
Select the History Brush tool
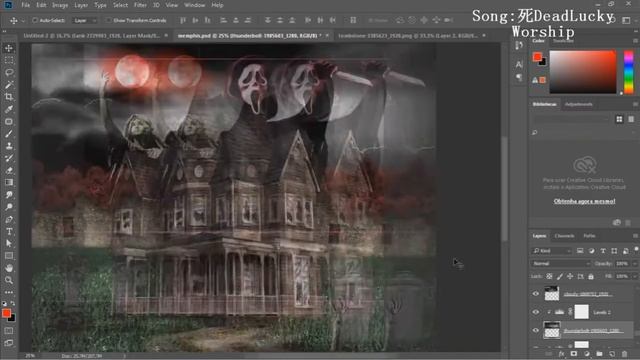(x=9, y=158)
